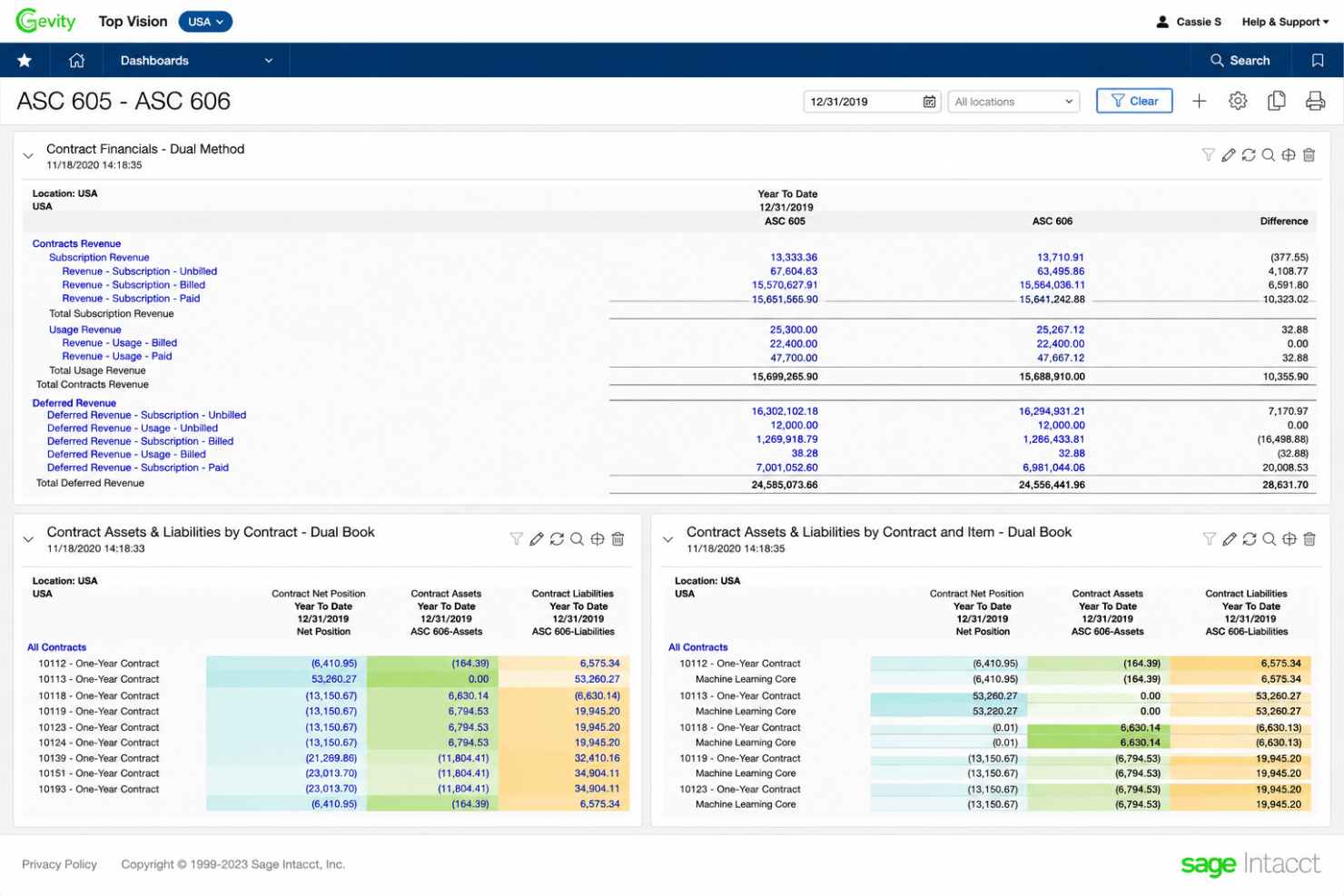Open dashboard settings gear
The height and width of the screenshot is (896, 1344).
click(1238, 101)
